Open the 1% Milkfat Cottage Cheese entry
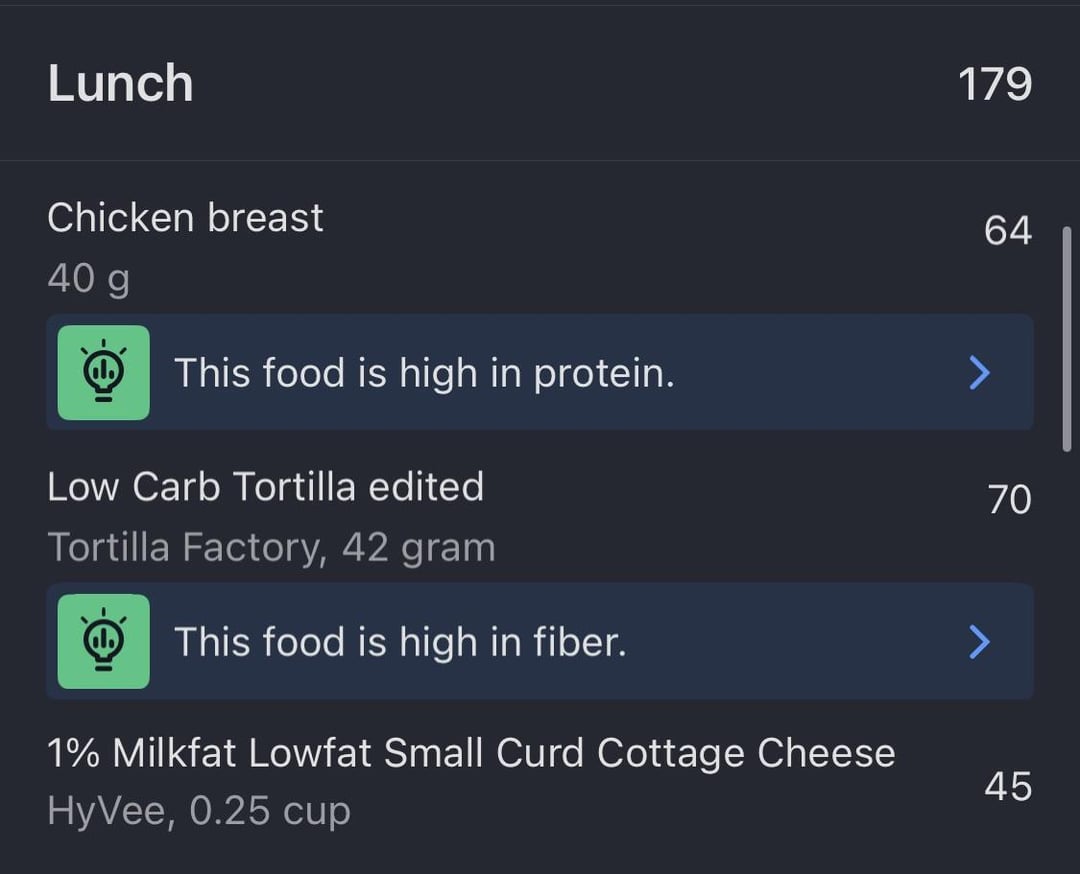 pos(540,782)
